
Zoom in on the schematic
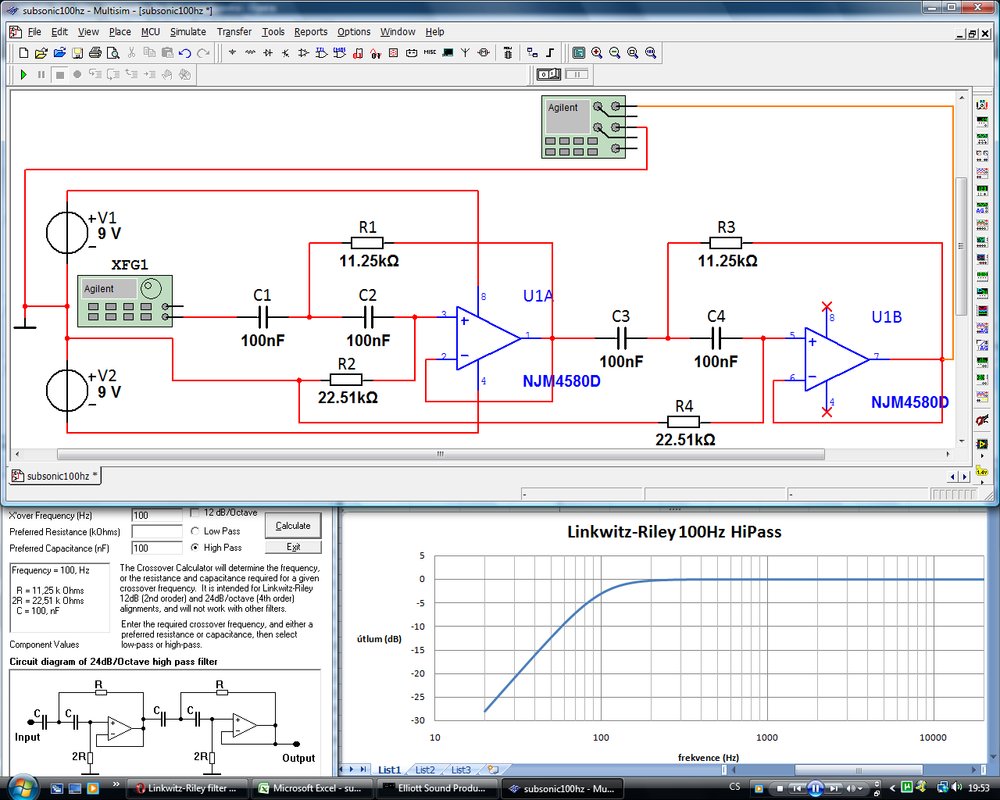pyautogui.click(x=597, y=53)
